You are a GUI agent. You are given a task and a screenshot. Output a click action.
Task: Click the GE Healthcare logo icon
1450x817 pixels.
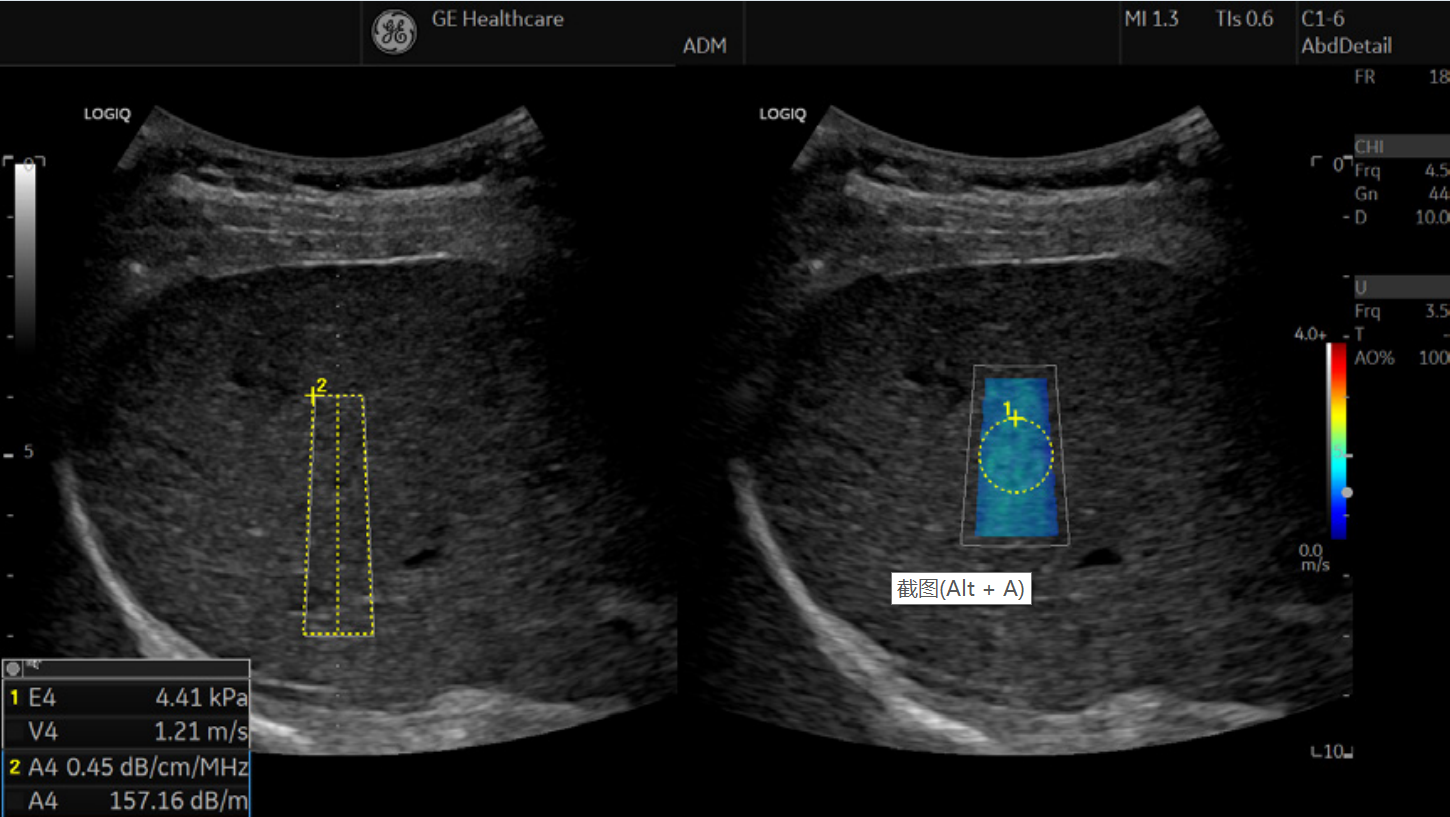394,32
